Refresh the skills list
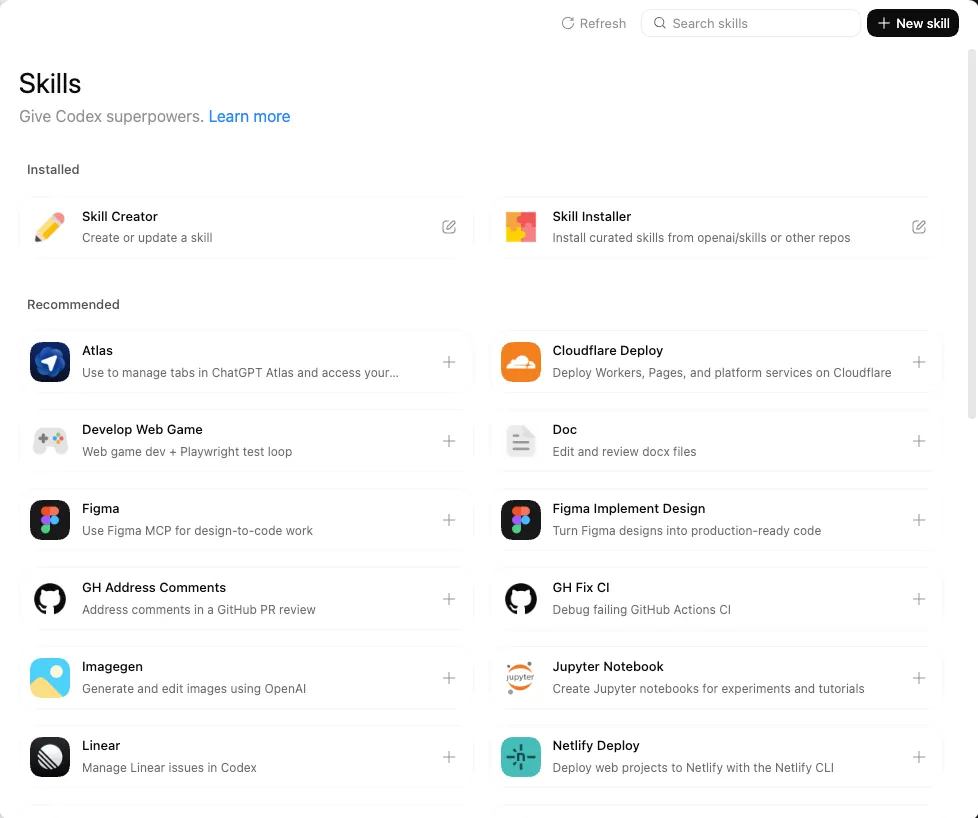Image resolution: width=978 pixels, height=818 pixels. (594, 23)
